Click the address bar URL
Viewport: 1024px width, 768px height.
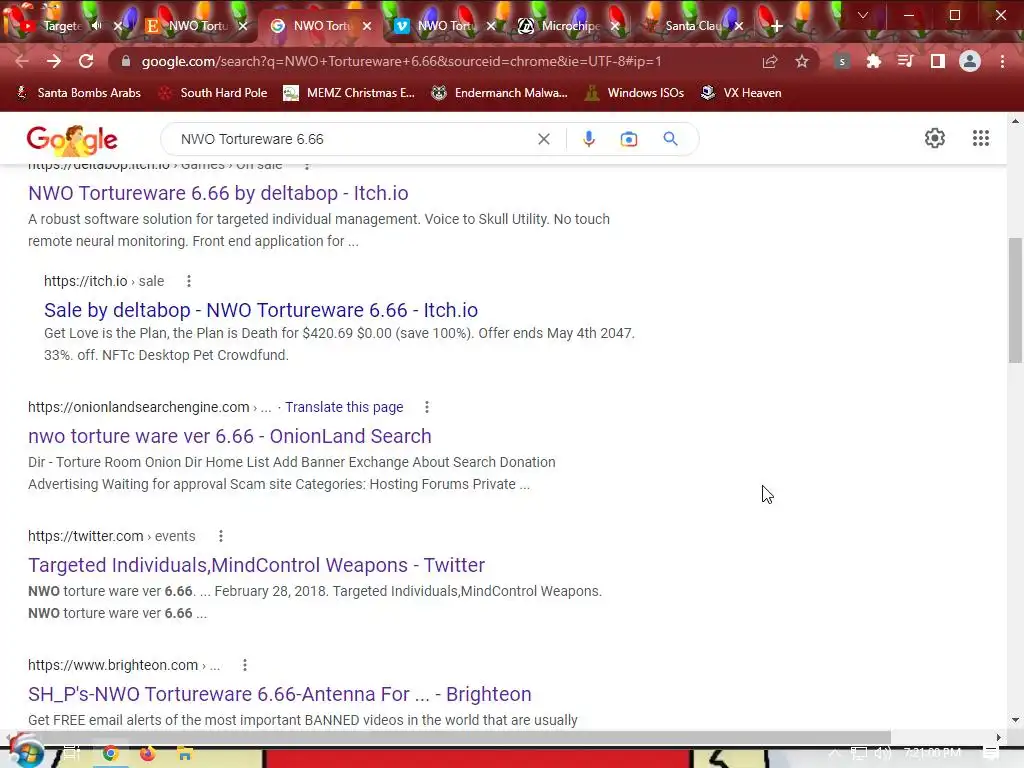(x=401, y=61)
